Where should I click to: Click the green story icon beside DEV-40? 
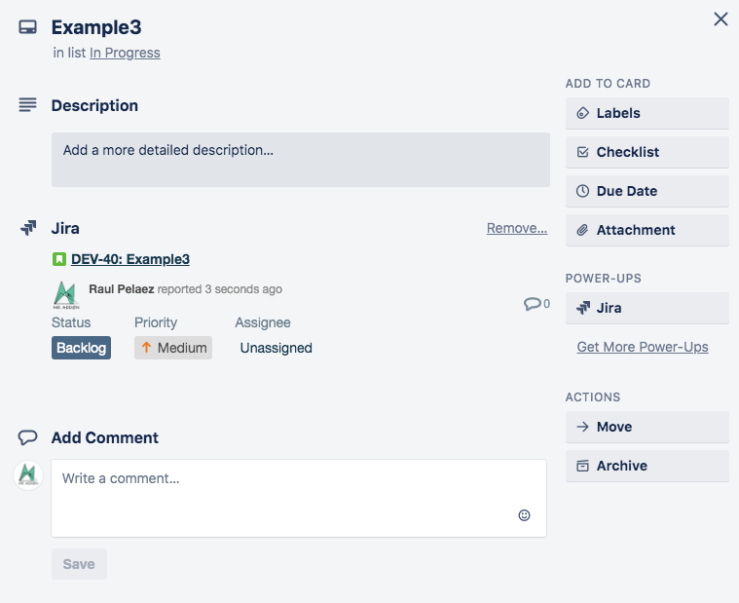(x=59, y=259)
